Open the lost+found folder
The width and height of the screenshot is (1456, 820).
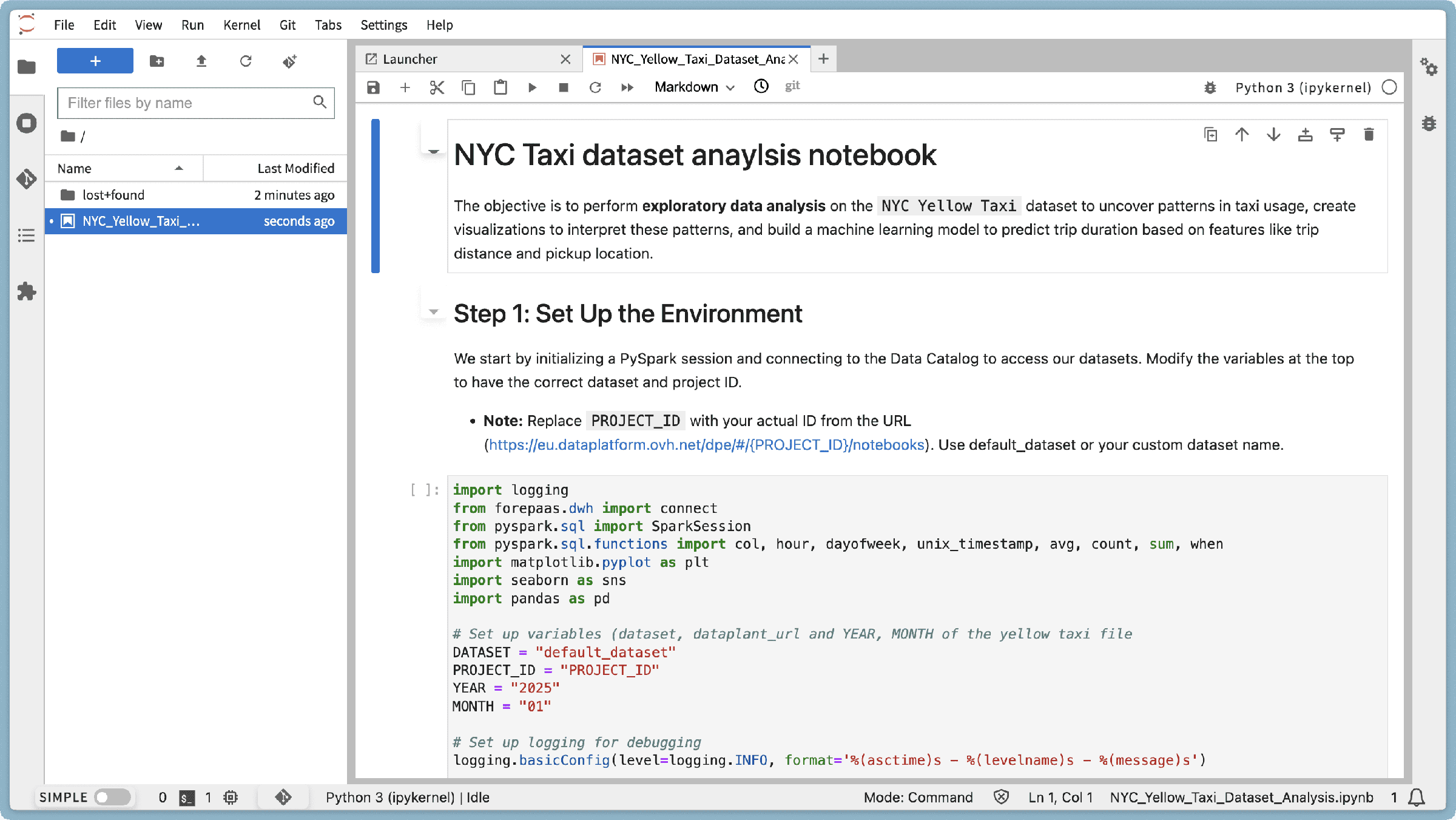[x=196, y=195]
